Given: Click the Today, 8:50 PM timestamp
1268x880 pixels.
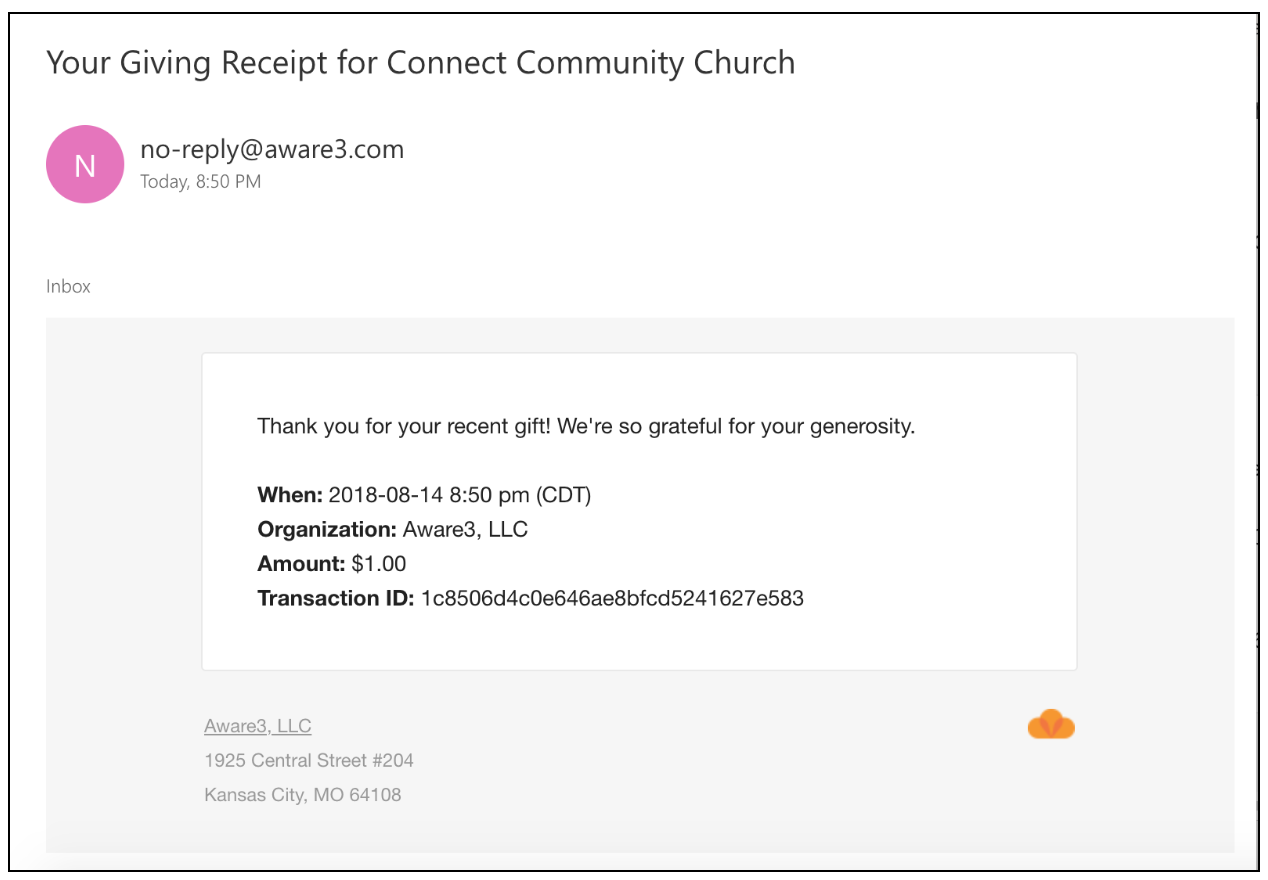Looking at the screenshot, I should click(200, 182).
